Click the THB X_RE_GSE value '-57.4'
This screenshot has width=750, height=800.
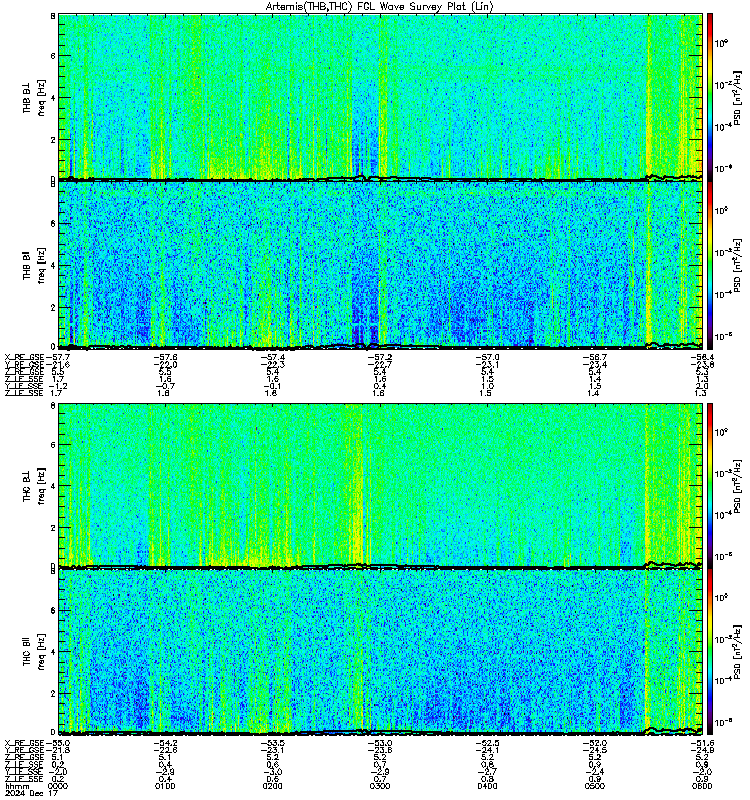click(273, 357)
